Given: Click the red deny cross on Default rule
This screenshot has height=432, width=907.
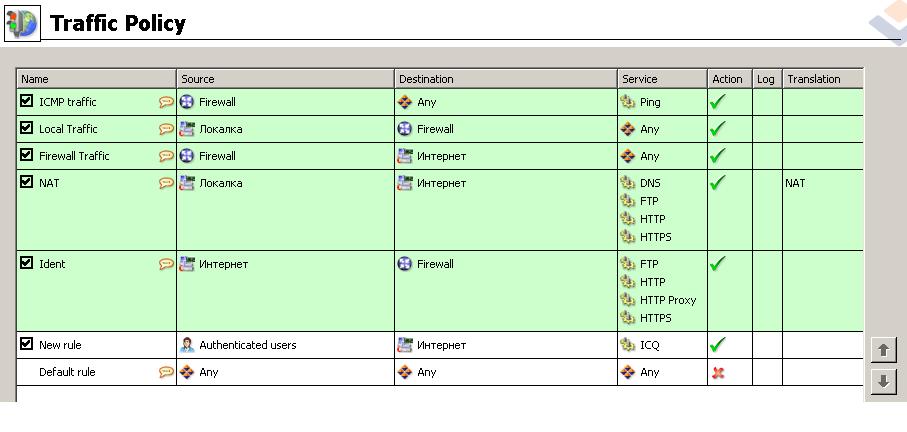Looking at the screenshot, I should tap(717, 372).
